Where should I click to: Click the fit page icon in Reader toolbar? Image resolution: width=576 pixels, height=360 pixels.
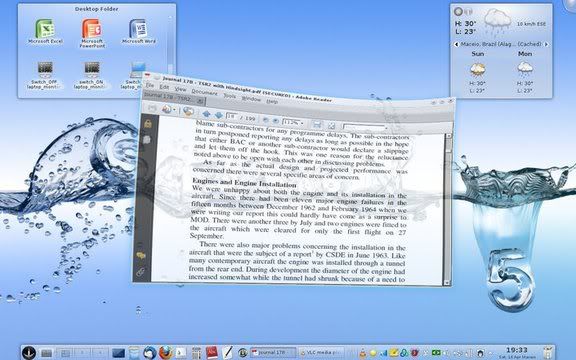pos(331,126)
